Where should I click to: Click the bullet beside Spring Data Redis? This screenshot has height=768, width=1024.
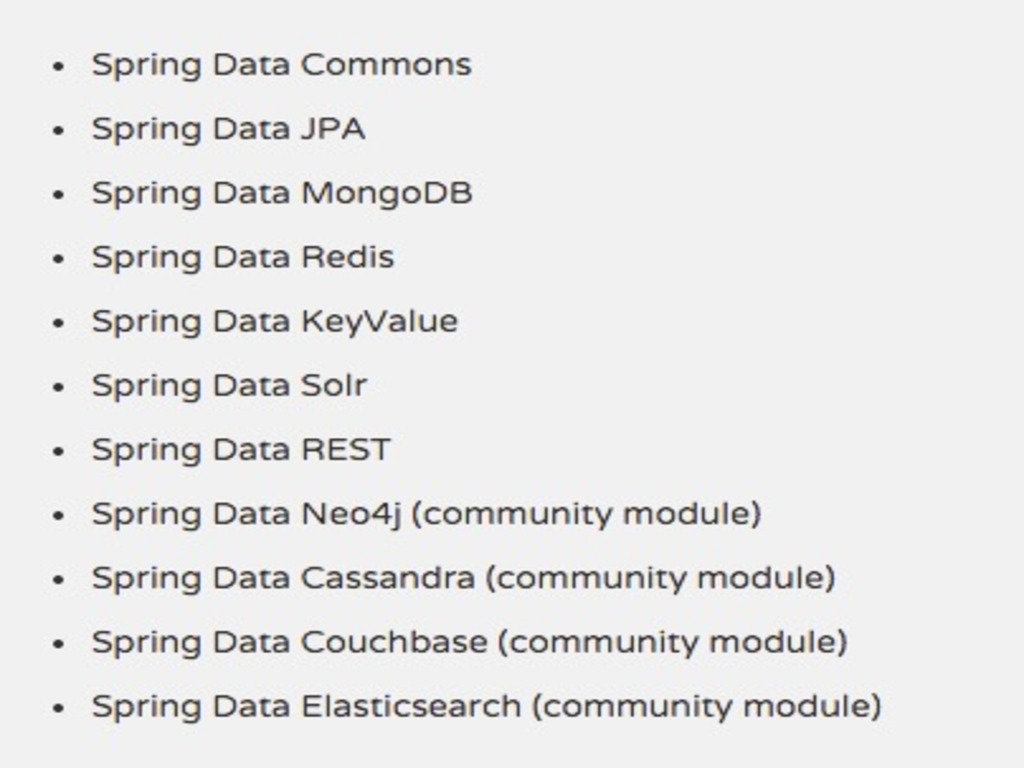click(59, 259)
